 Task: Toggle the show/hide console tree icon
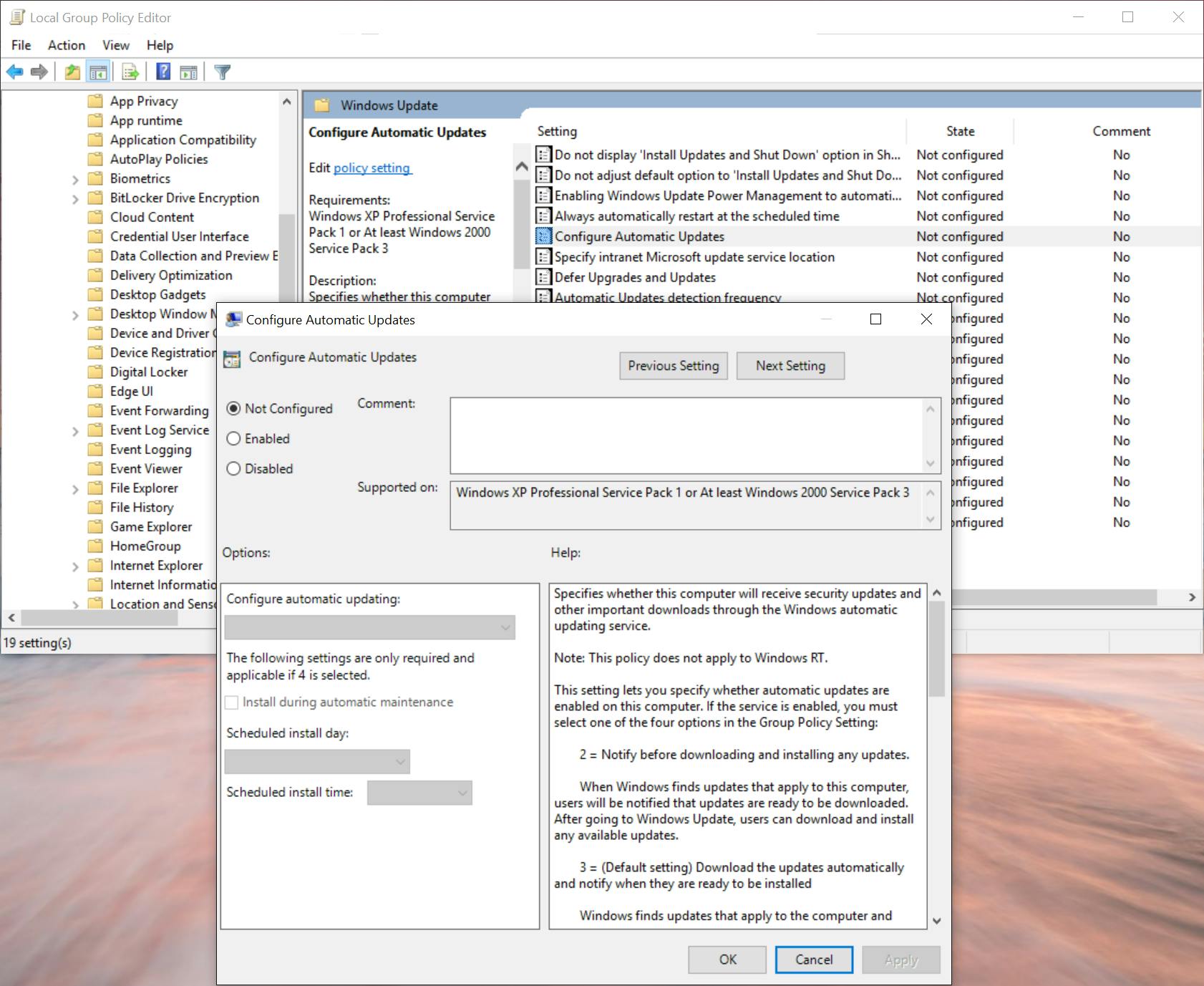tap(97, 72)
